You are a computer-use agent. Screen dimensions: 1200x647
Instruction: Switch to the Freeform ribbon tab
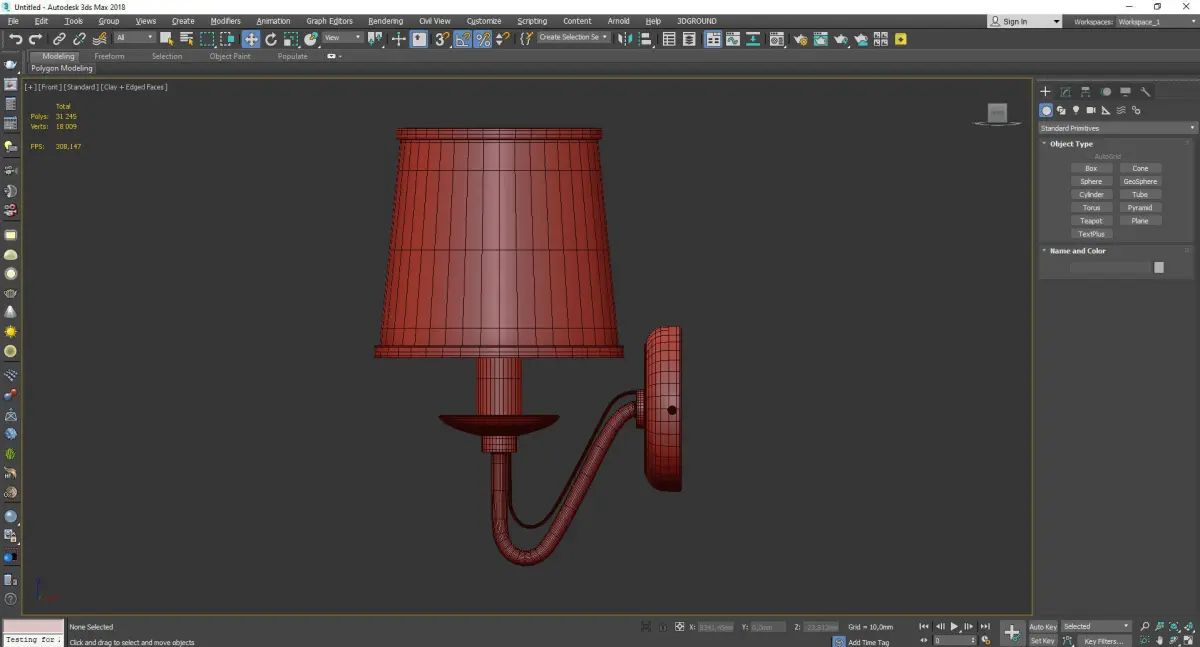pos(109,56)
